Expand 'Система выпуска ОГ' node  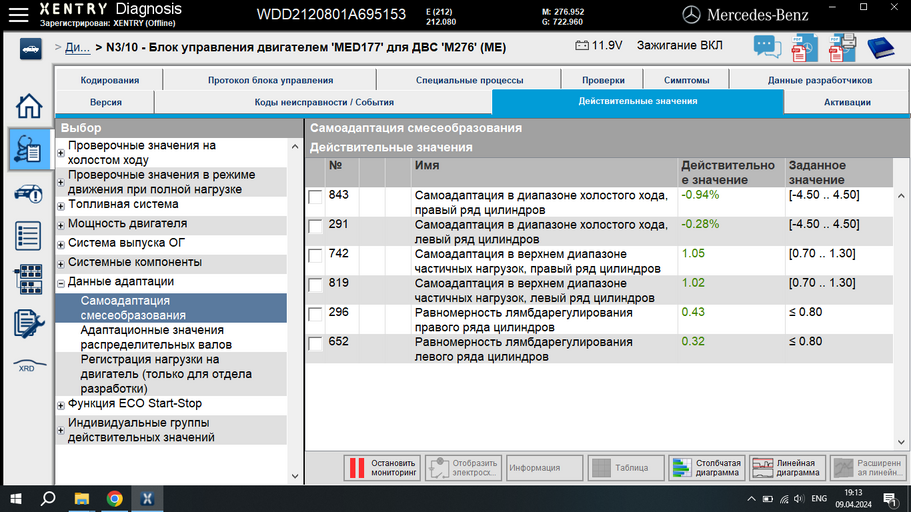61,245
